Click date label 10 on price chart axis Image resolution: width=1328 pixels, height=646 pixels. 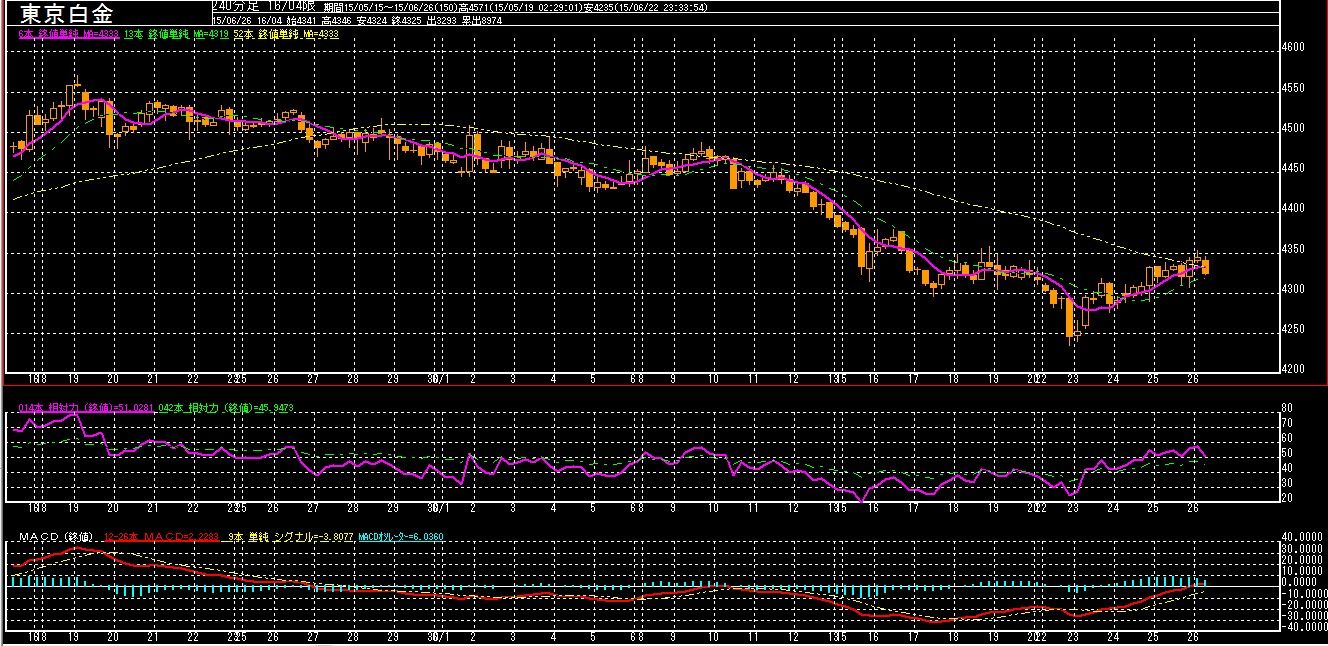click(x=712, y=380)
